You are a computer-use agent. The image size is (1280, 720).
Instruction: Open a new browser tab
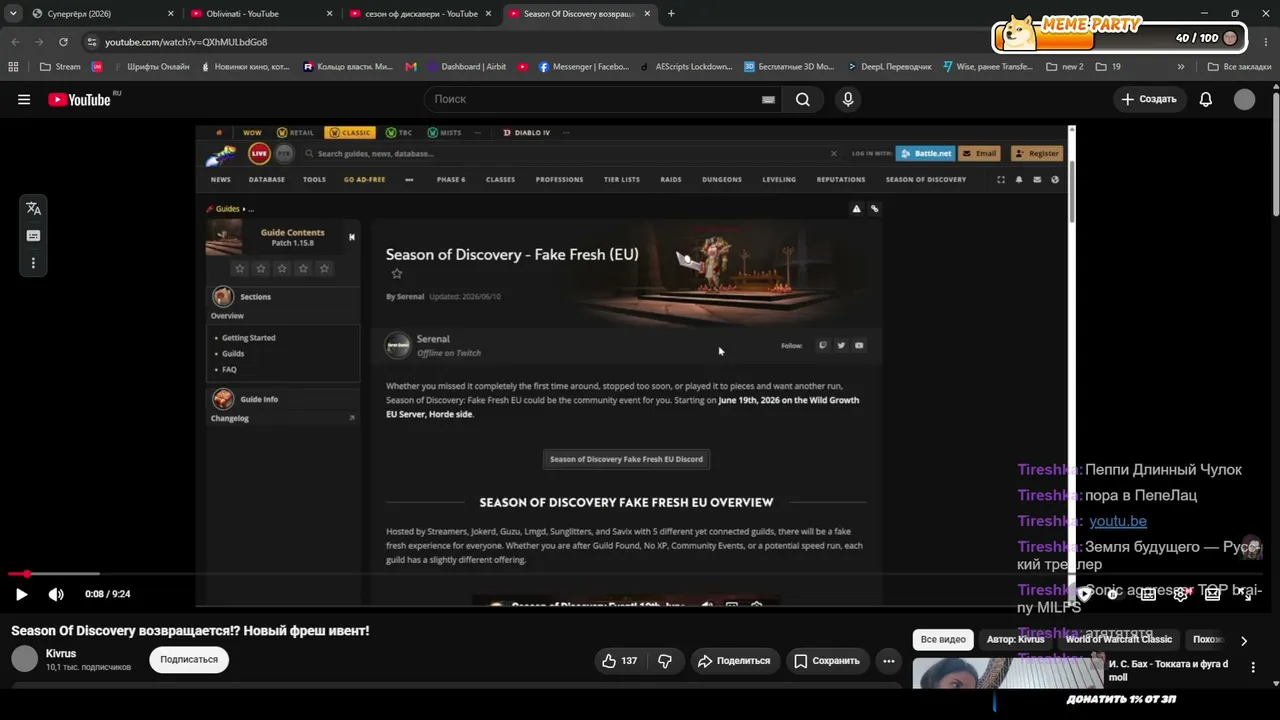coord(671,14)
